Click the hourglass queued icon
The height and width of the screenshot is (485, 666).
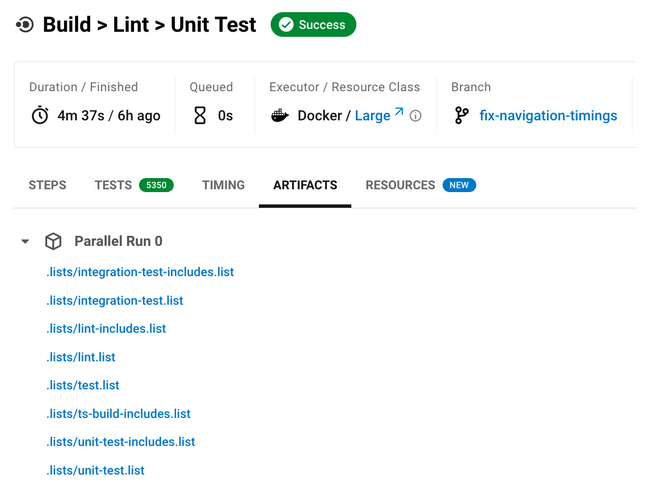200,116
